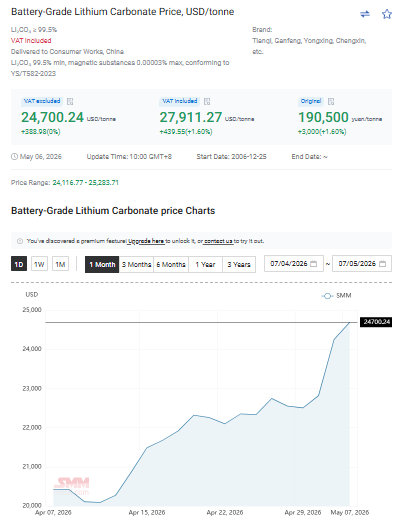Click the Apr 07, 2026 axis label

(53, 513)
